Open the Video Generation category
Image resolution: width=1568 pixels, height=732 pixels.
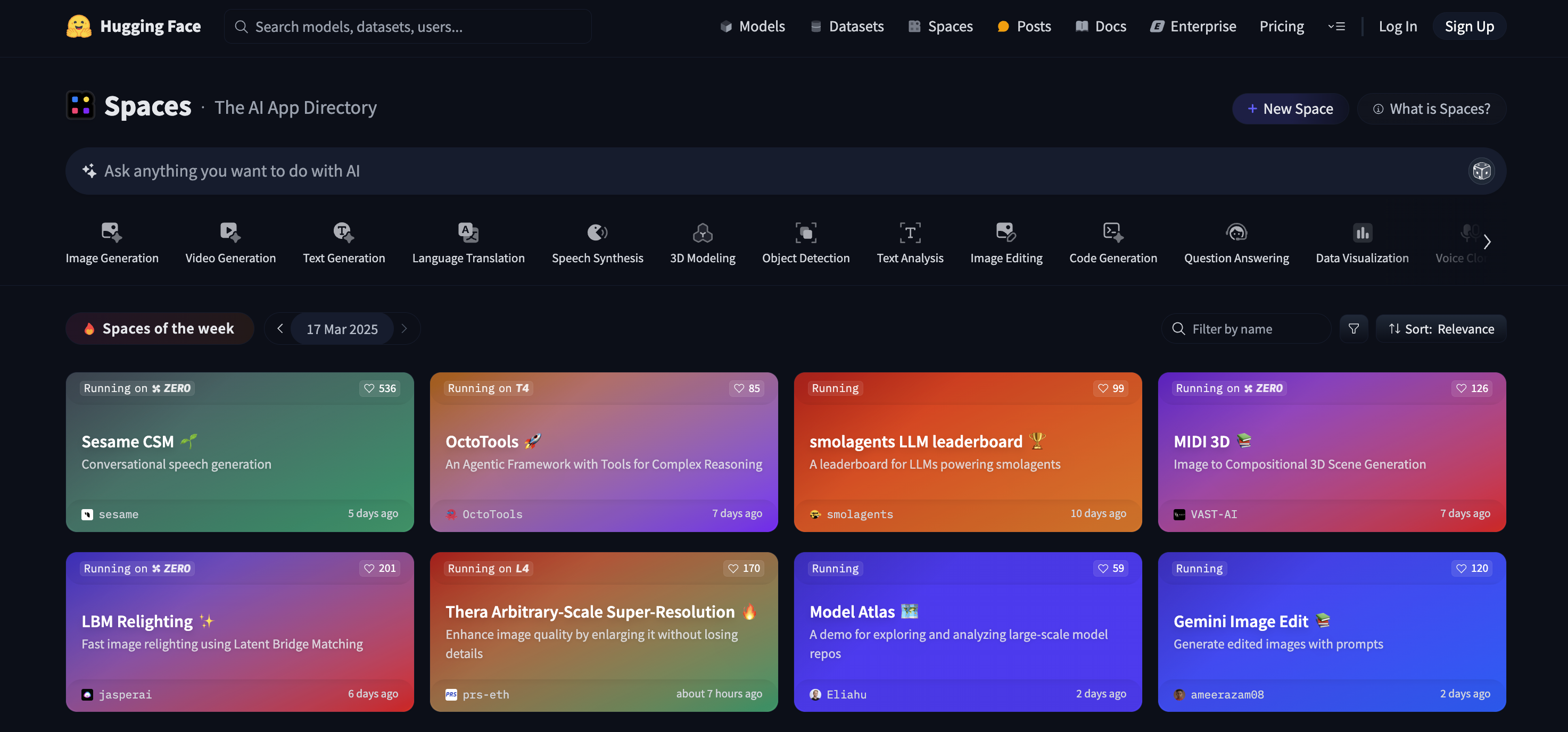click(230, 244)
